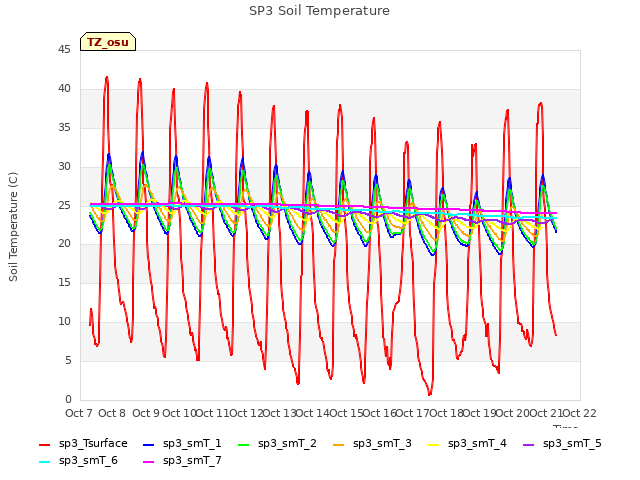This screenshot has height=480, width=640.
Task: Click the Soil Temperature (C) axis label
Action: 13,227
